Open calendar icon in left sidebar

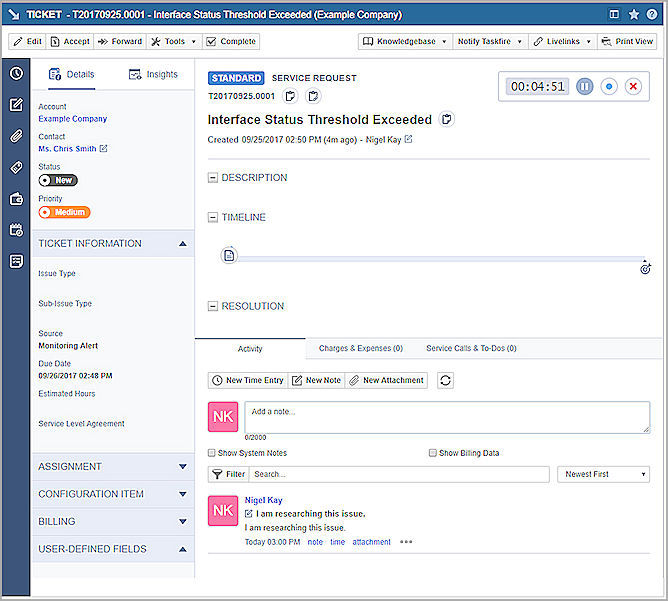click(16, 230)
